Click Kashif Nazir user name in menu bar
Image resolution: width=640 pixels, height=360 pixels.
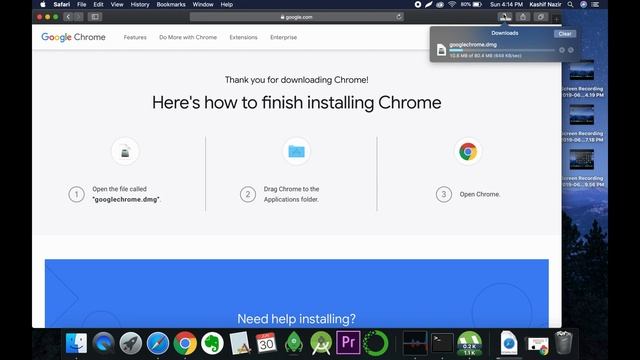[x=545, y=4]
